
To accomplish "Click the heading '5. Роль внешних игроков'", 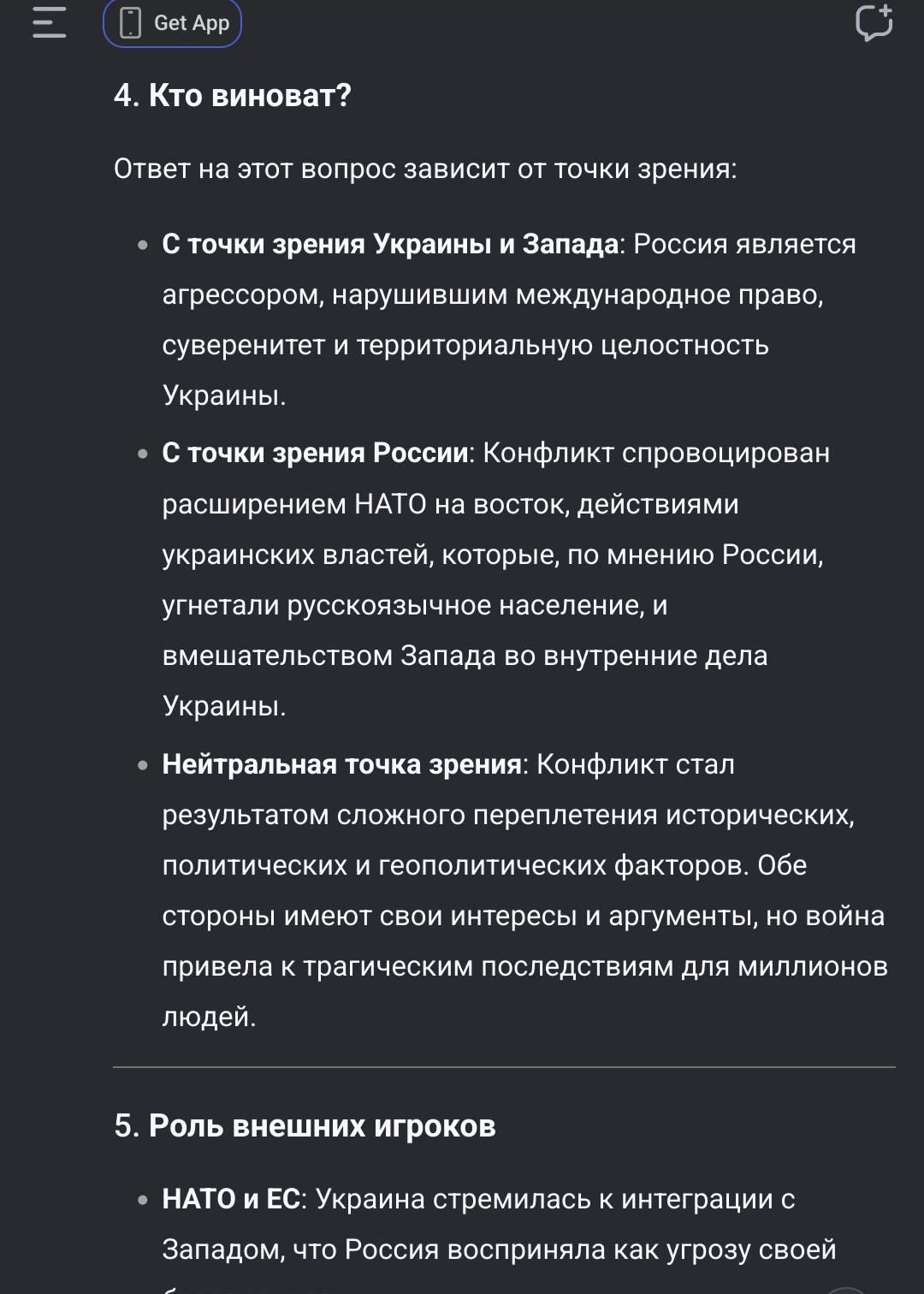I will tap(305, 1125).
